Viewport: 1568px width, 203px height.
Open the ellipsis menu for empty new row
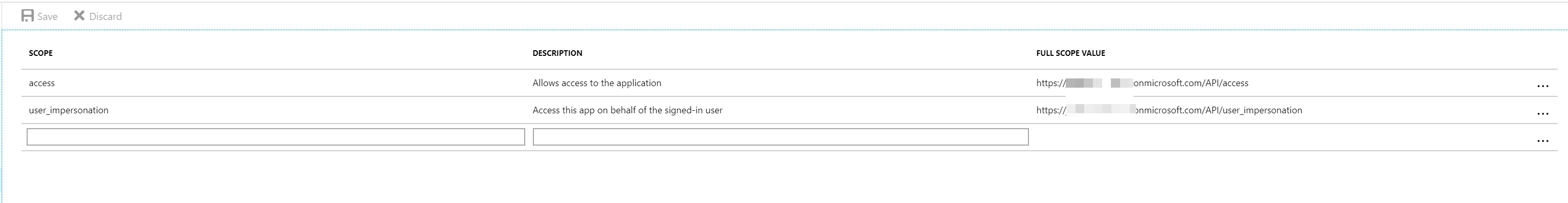coord(1542,141)
